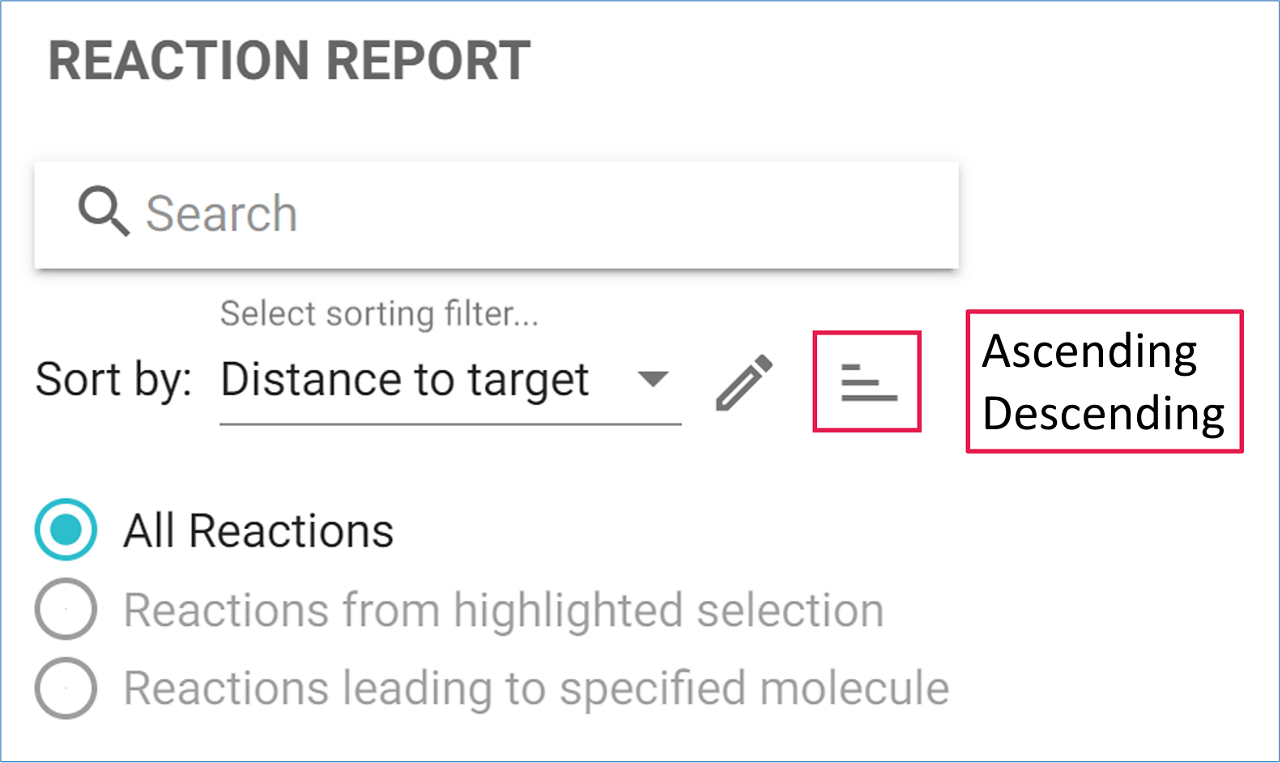Click the Sort by label
The width and height of the screenshot is (1280, 763).
(x=113, y=381)
